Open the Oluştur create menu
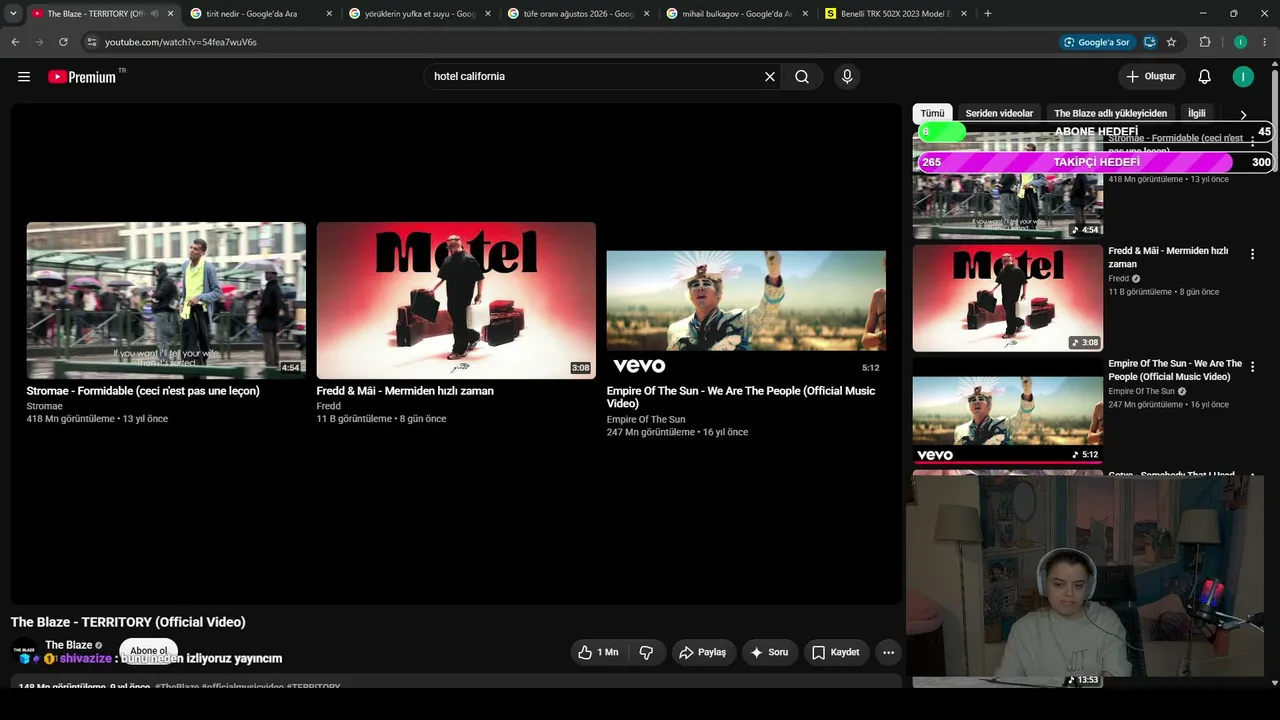Viewport: 1280px width, 720px height. point(1151,77)
